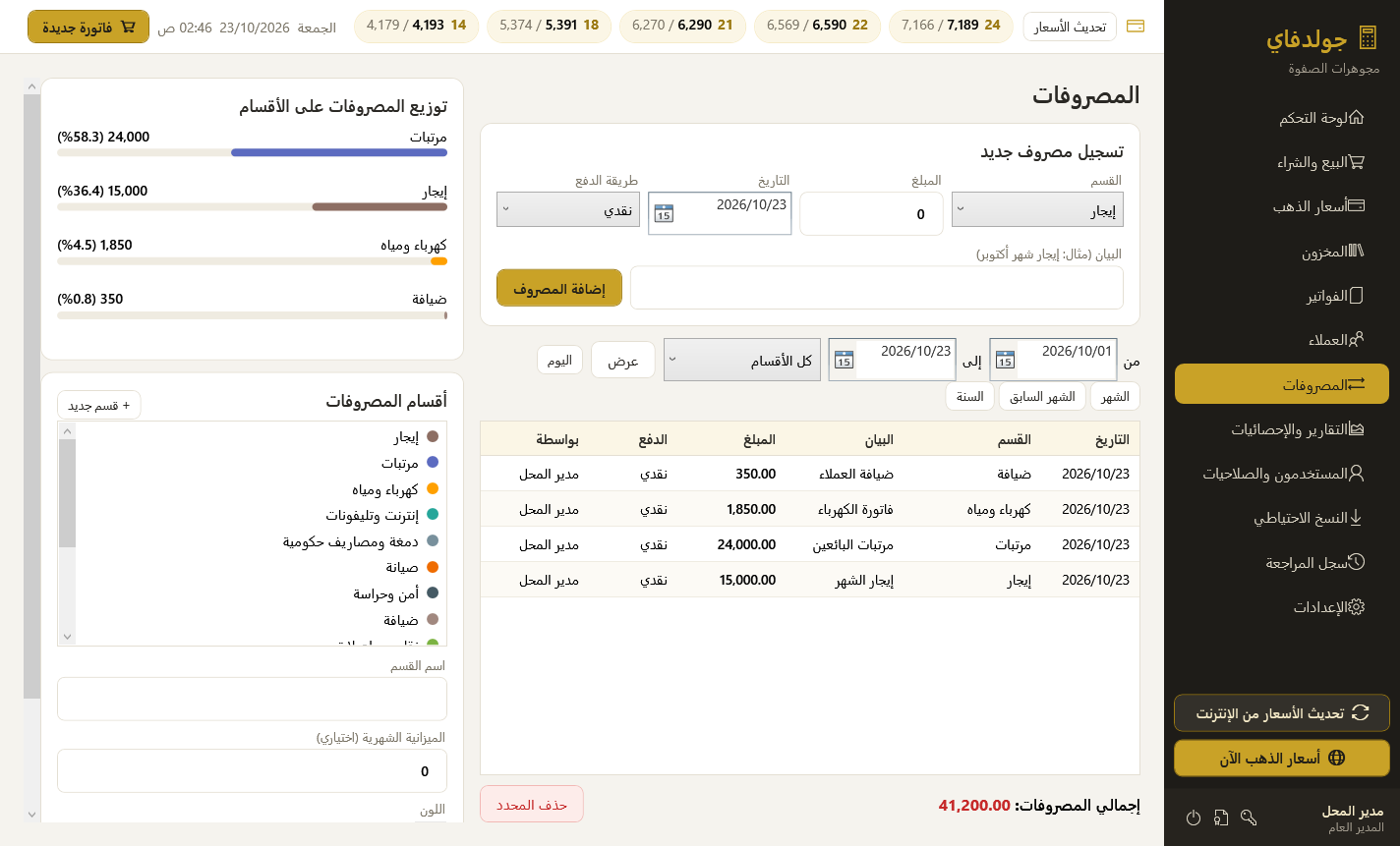Click the card icon beside تحديث الأسعار
Viewport: 1400px width, 846px height.
click(1136, 27)
